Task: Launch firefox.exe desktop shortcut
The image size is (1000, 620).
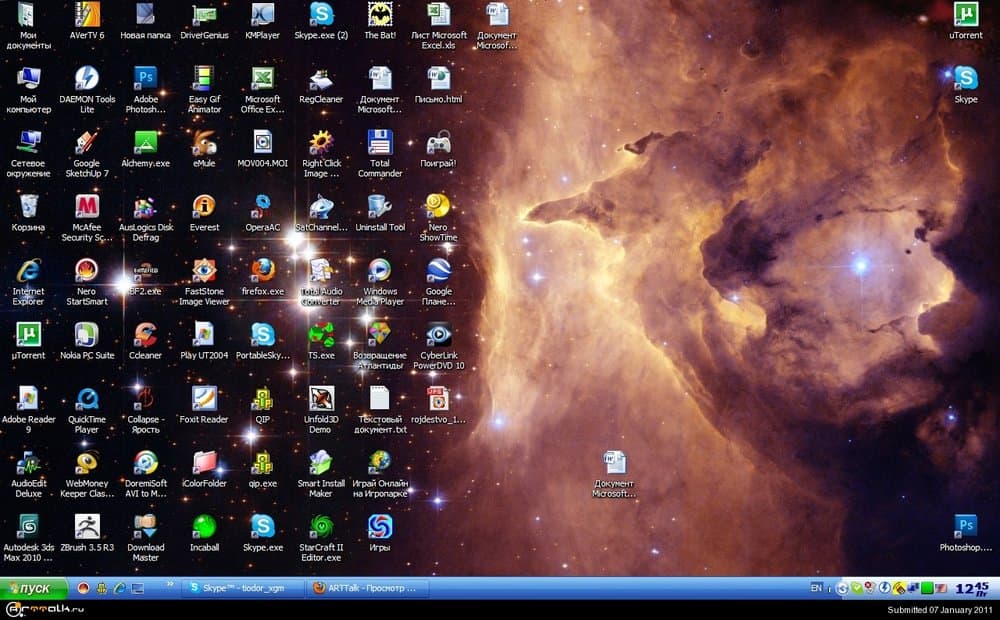Action: point(262,270)
